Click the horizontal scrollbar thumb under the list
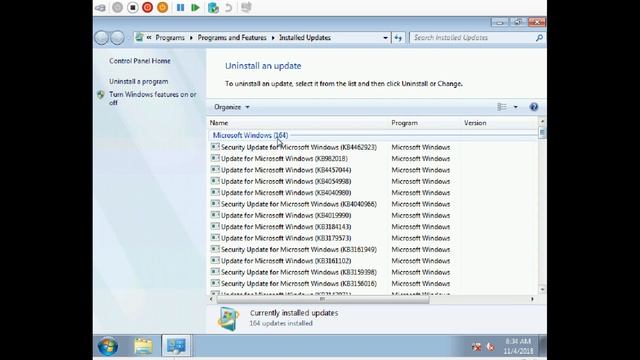640x360 pixels. pyautogui.click(x=322, y=299)
